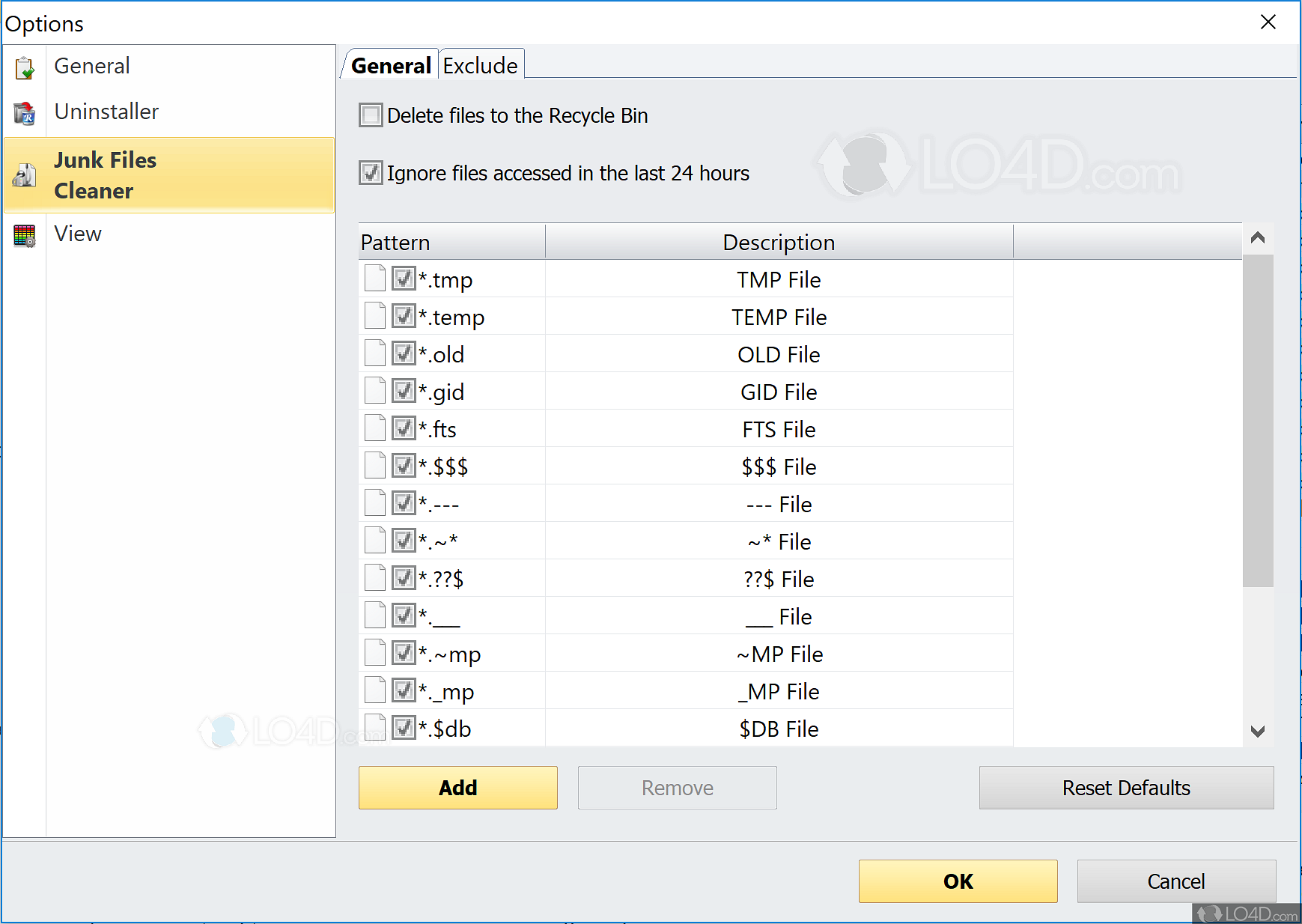Click the file icon beside *.gid pattern
The image size is (1302, 924).
point(374,390)
